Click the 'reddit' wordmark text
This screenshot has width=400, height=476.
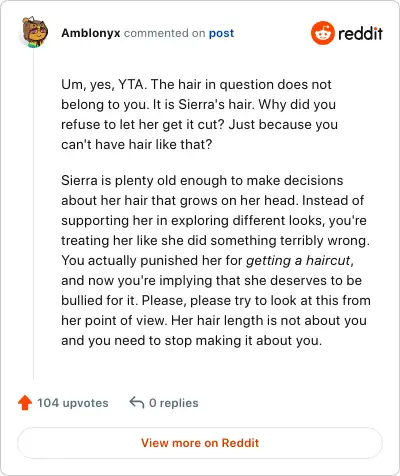point(360,33)
